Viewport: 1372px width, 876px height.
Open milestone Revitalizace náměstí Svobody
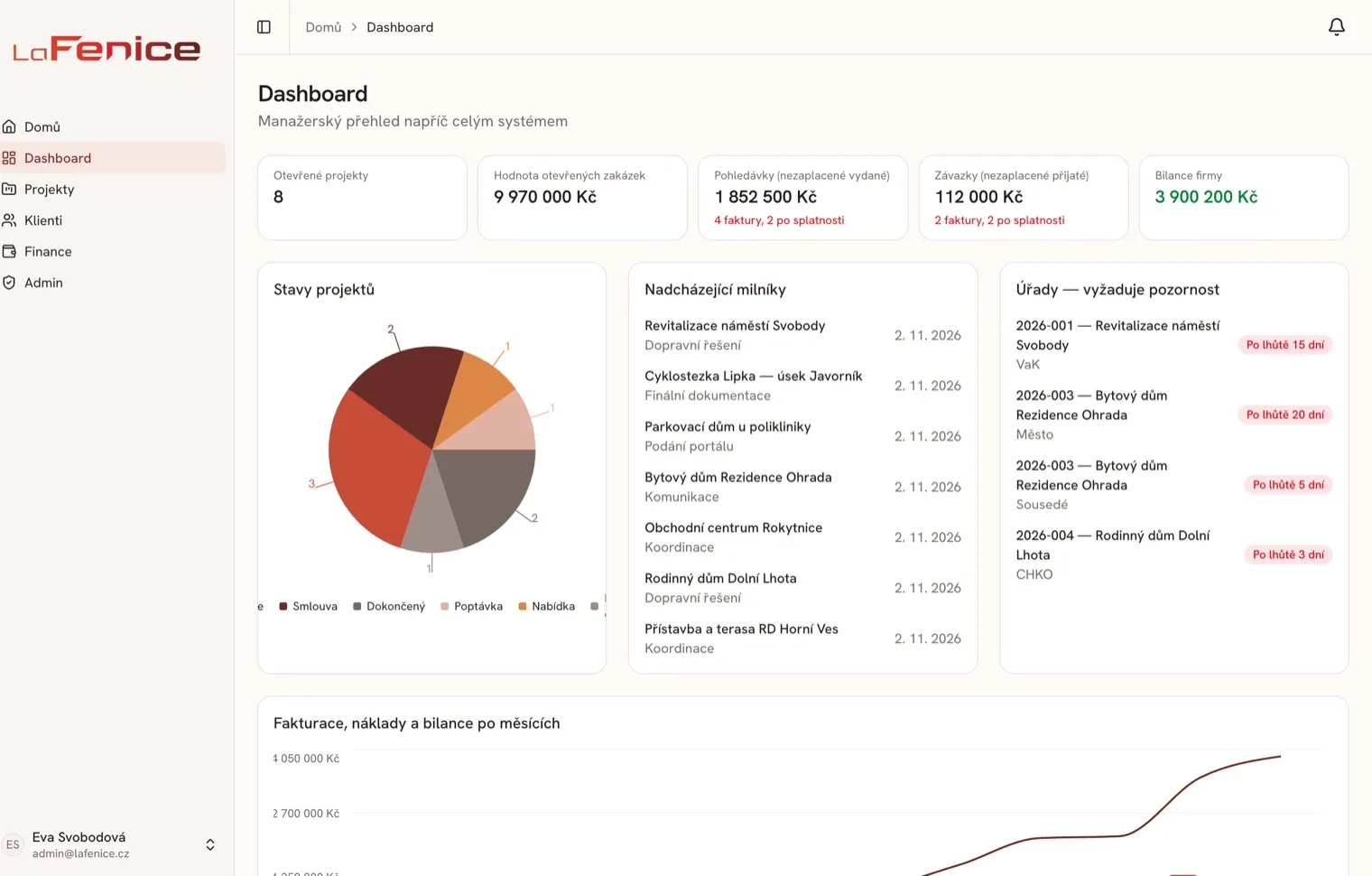coord(802,335)
